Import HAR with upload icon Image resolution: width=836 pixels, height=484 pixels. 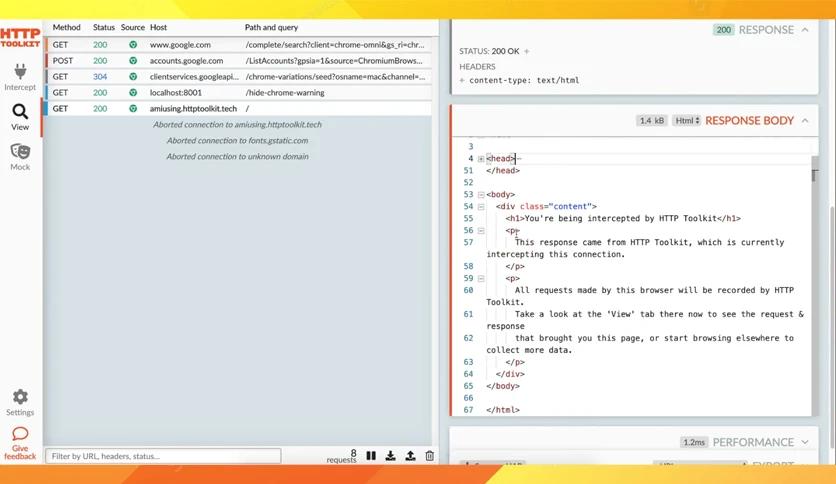coord(410,456)
